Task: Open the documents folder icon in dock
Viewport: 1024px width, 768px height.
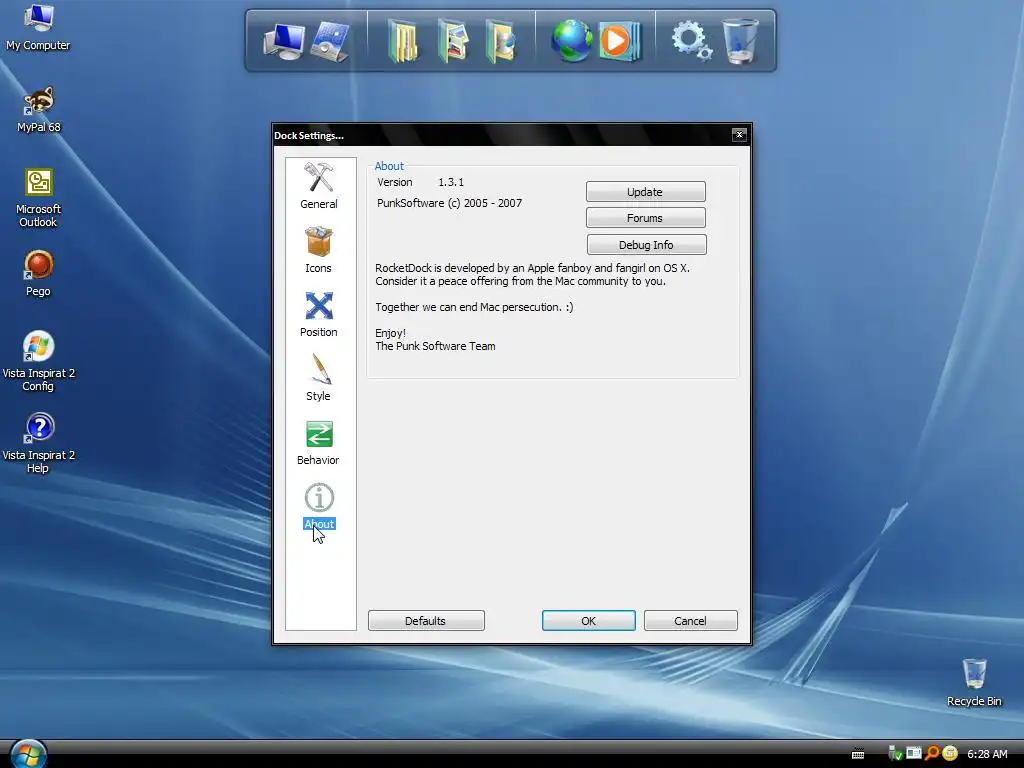Action: click(403, 42)
